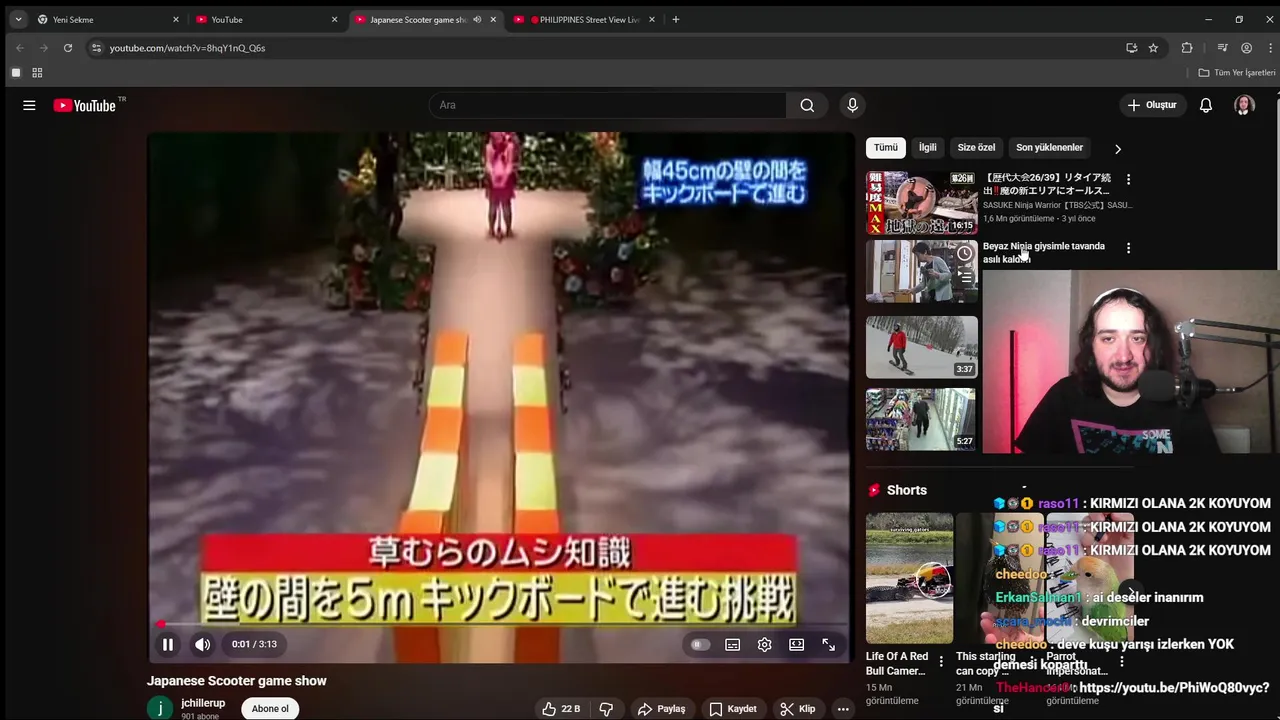Screen dimensions: 1280x720
Task: Open a new browser tab
Action: click(676, 20)
